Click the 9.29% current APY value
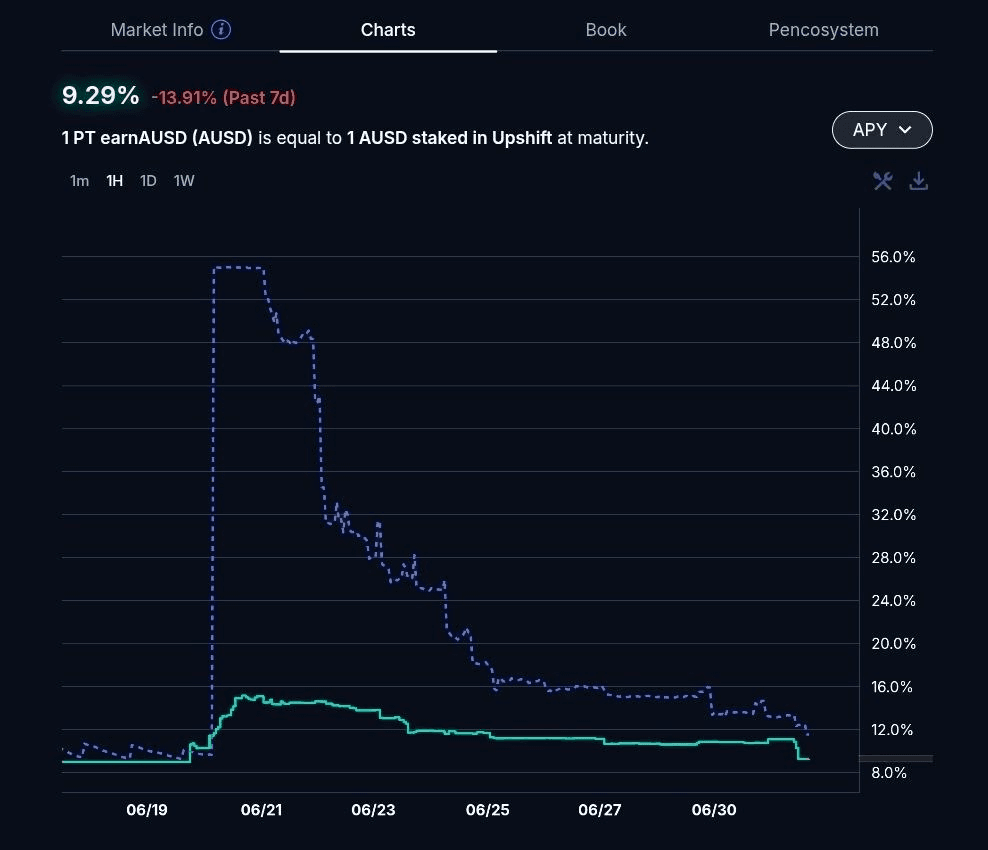This screenshot has width=988, height=850. (100, 96)
